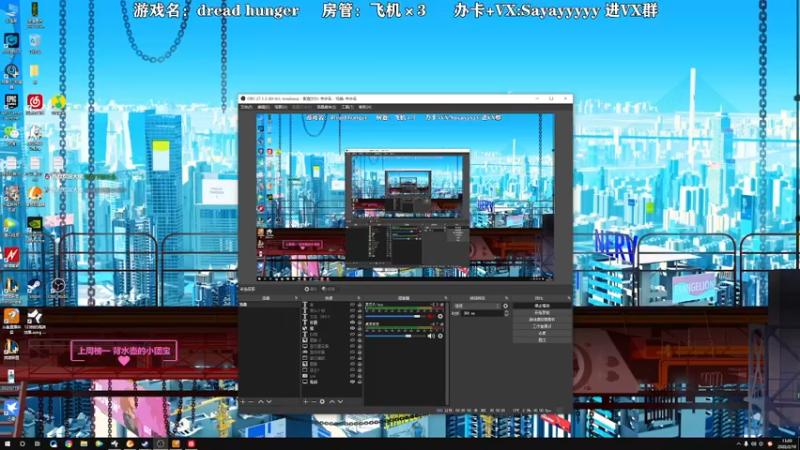This screenshot has height=450, width=800.
Task: Move source up in Sources panel
Action: pyautogui.click(x=332, y=402)
